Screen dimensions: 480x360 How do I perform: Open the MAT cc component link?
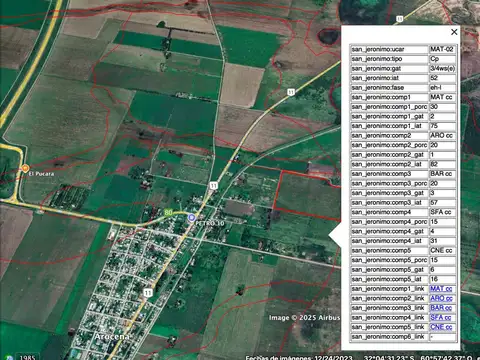(441, 289)
